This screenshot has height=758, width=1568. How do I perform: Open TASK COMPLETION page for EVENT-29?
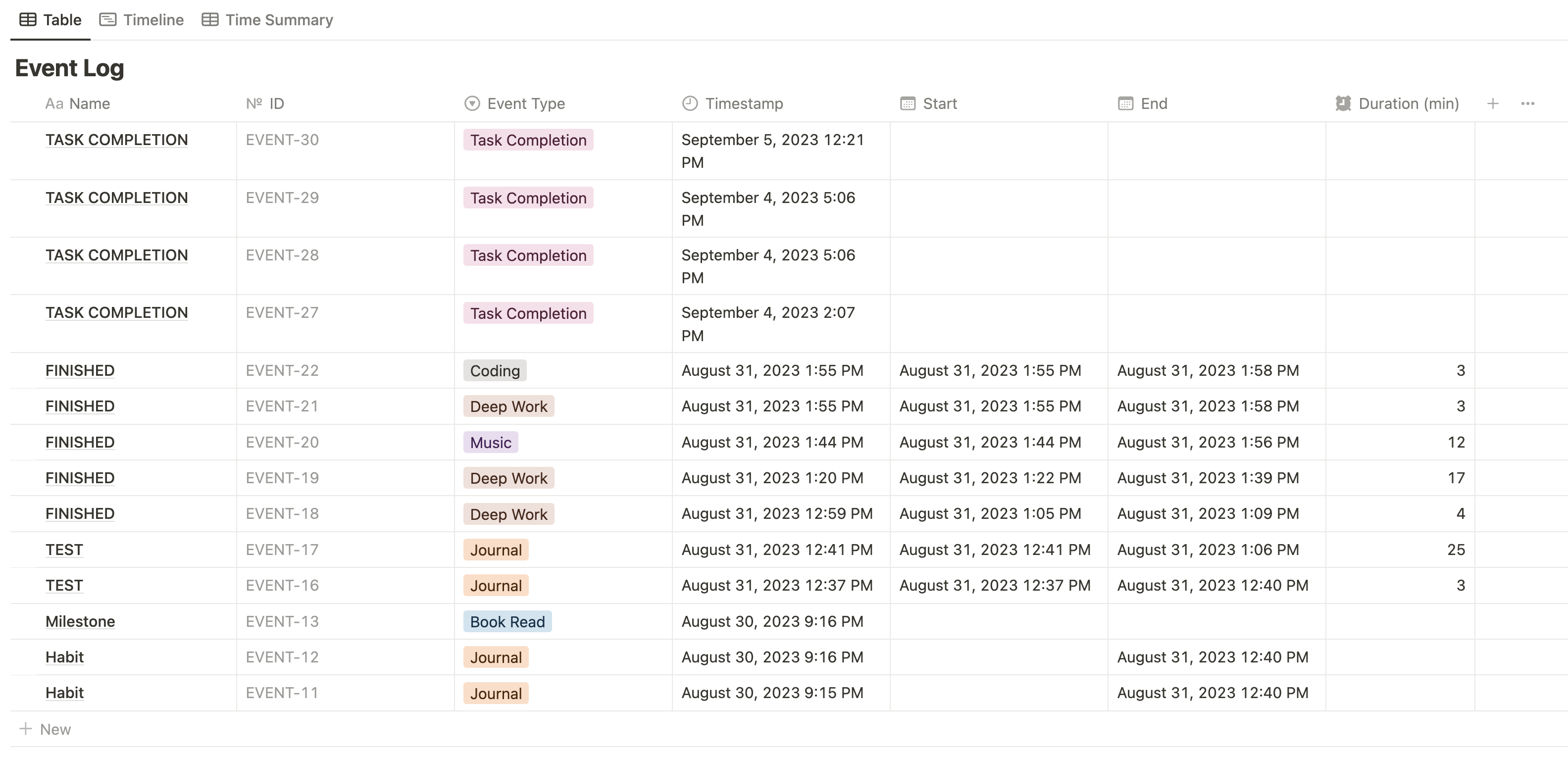116,198
